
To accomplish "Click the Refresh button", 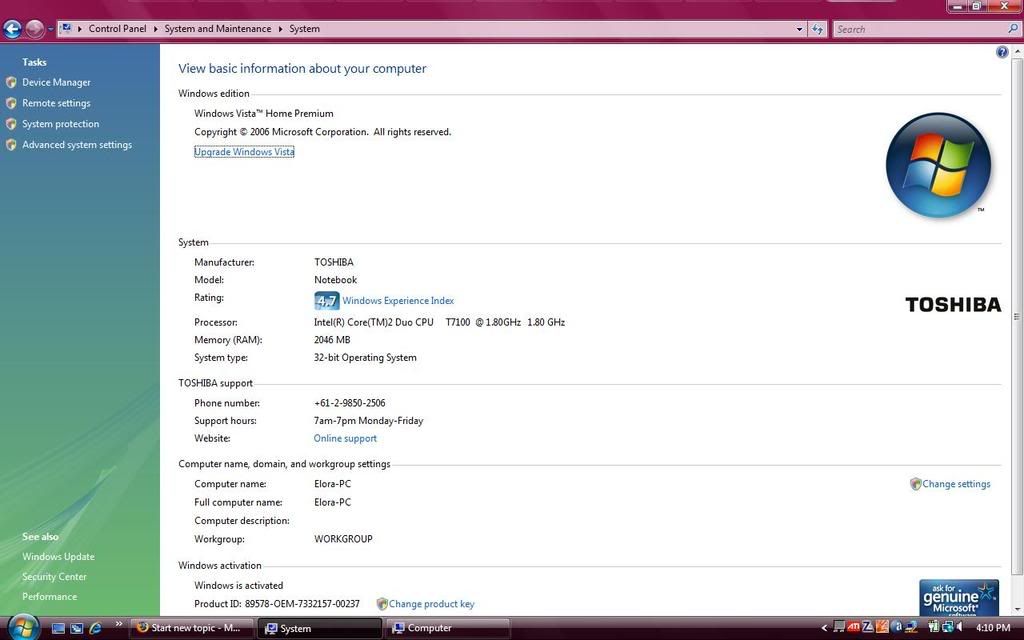I will click(817, 29).
